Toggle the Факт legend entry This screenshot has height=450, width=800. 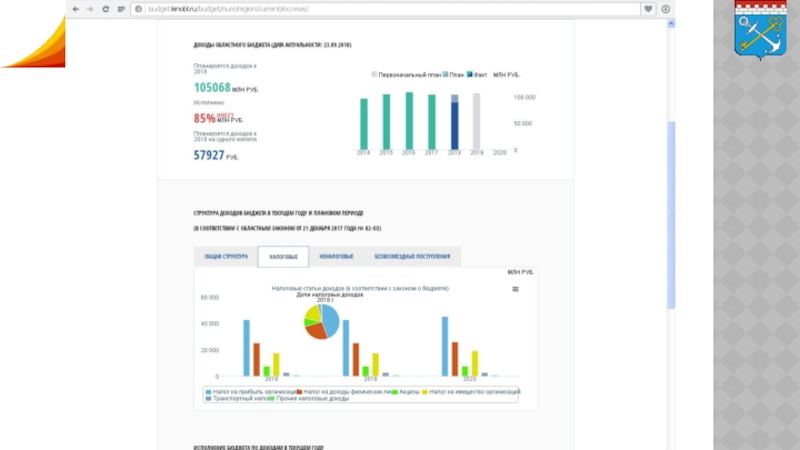pyautogui.click(x=477, y=74)
